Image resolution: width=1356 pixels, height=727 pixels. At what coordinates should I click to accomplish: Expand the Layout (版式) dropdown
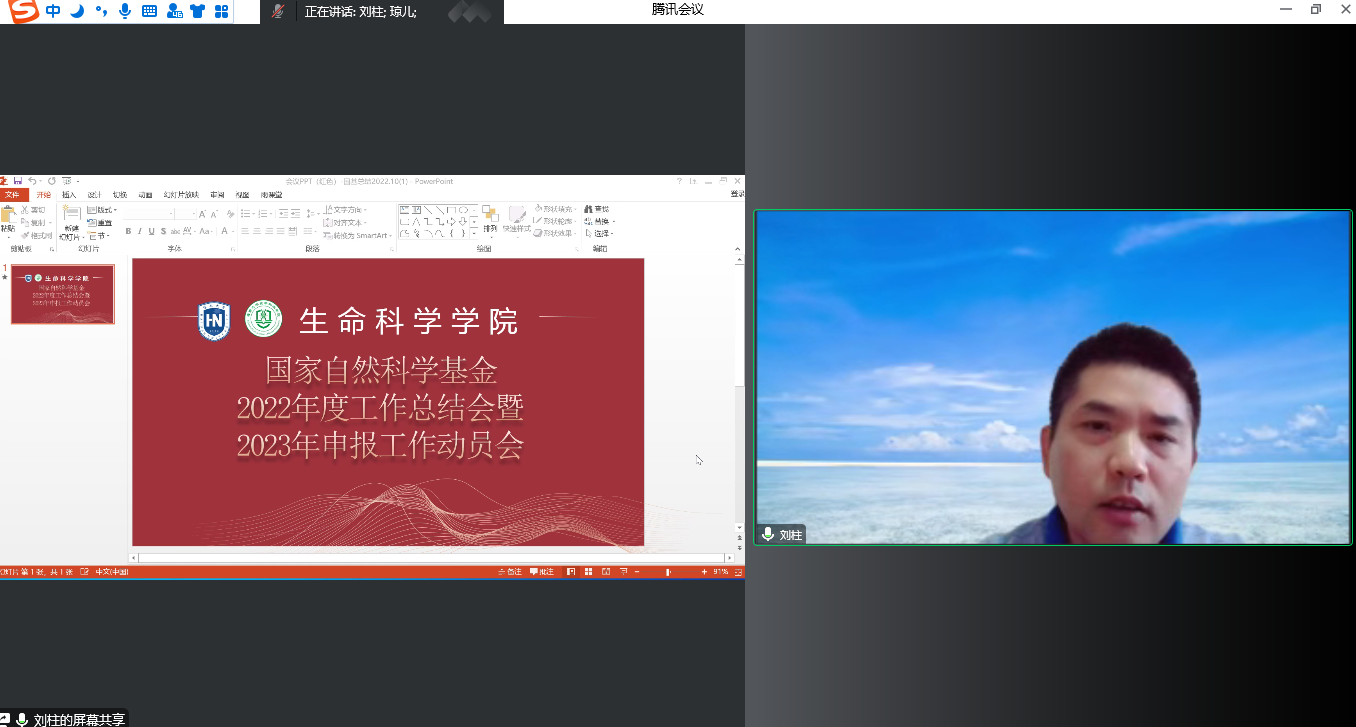pos(102,210)
